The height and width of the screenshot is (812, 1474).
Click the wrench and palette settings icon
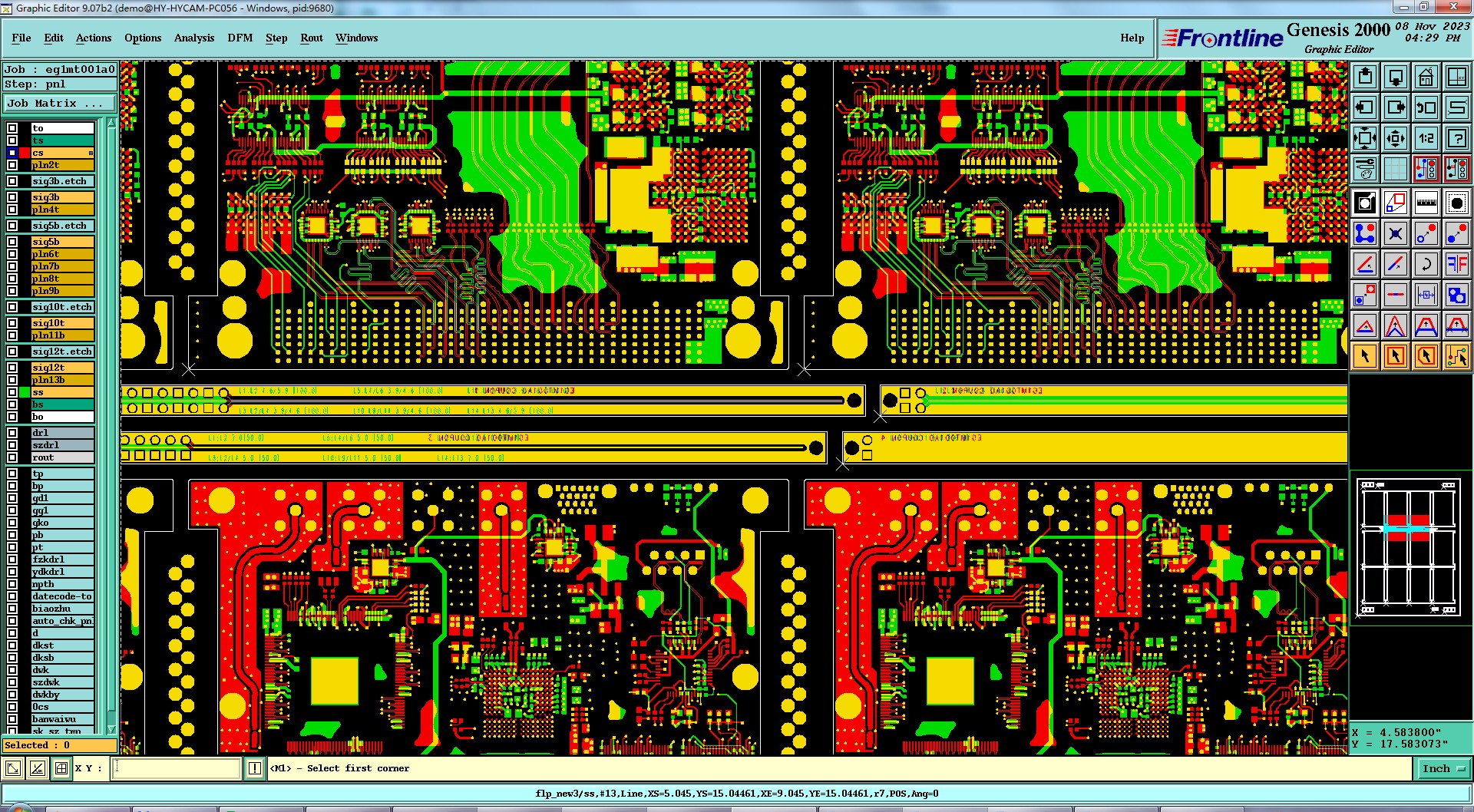point(1365,169)
